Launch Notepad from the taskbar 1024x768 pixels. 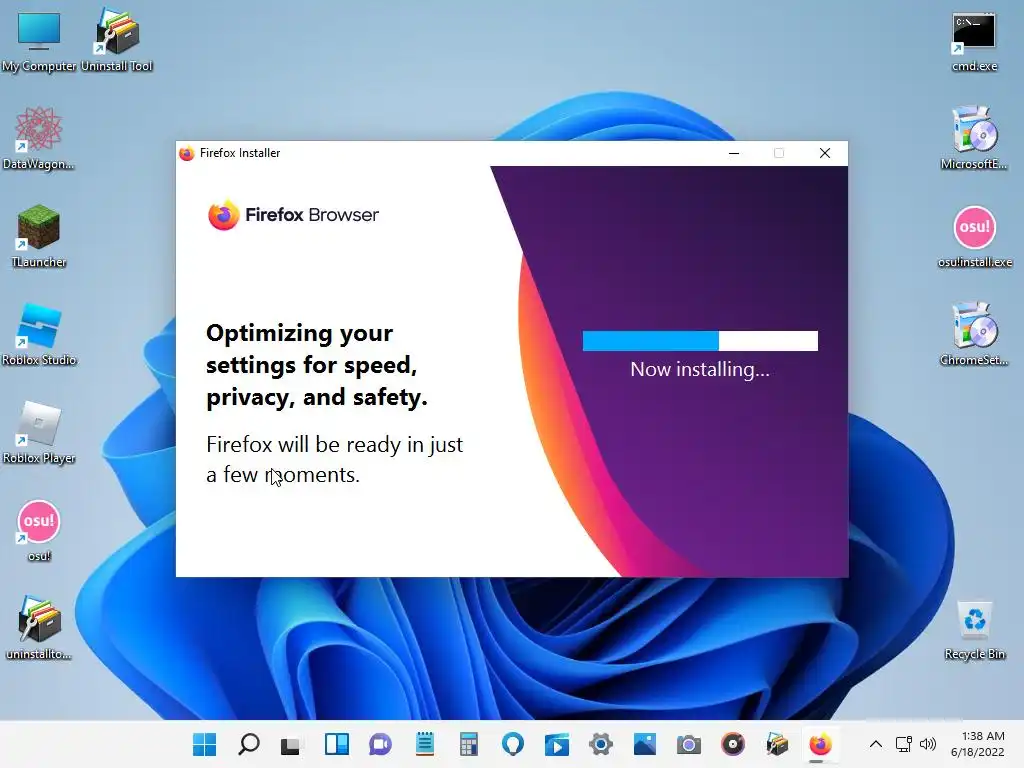(424, 744)
